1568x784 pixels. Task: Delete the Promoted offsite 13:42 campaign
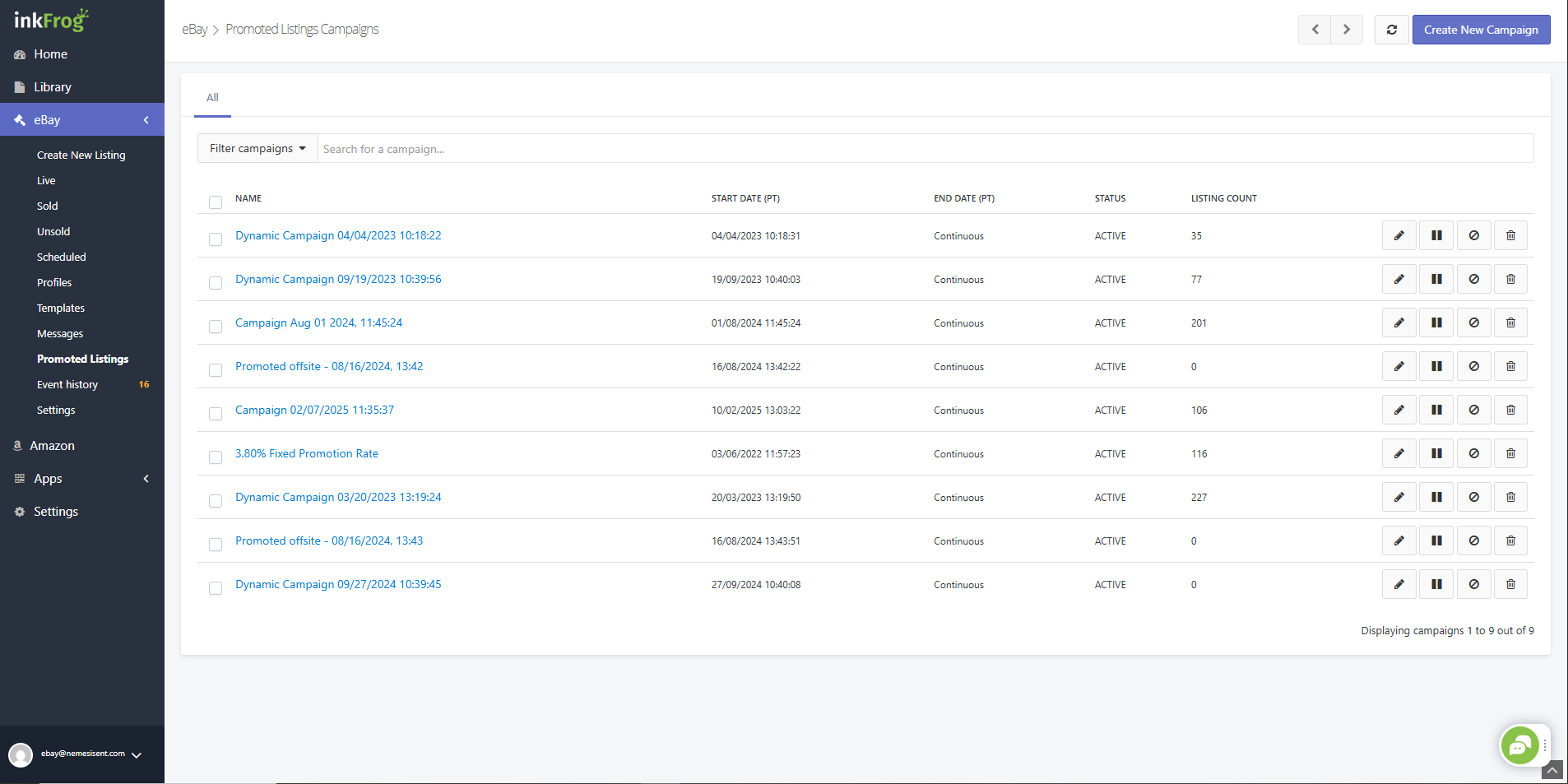pos(1510,366)
